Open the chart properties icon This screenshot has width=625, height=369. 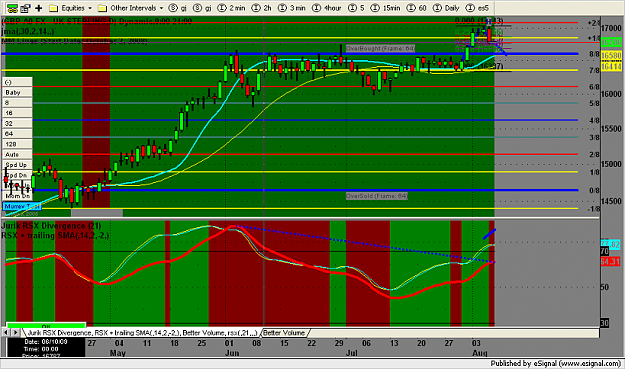tap(26, 8)
